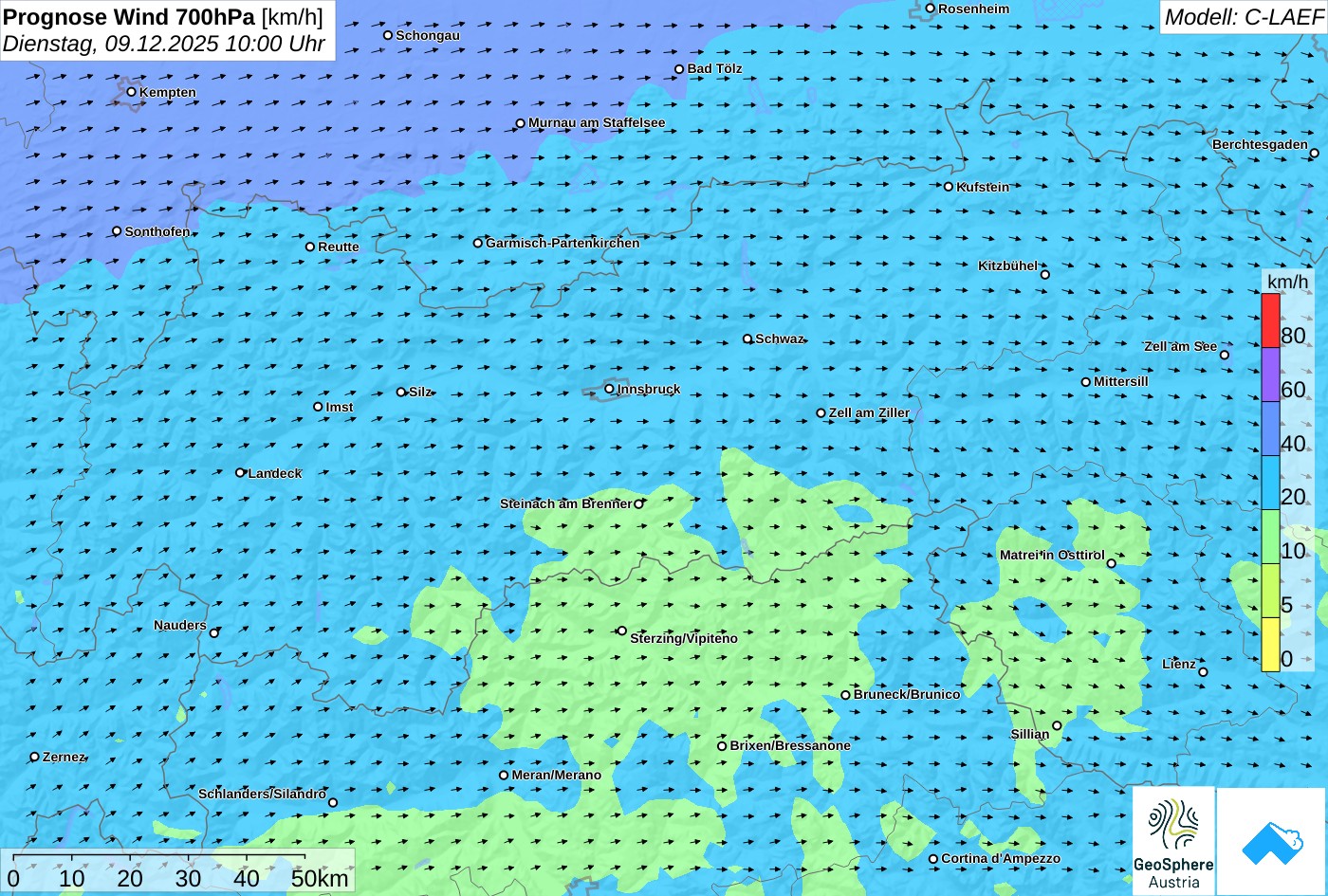This screenshot has width=1328, height=896.
Task: Select the green 10 km/h legend color
Action: (1270, 538)
